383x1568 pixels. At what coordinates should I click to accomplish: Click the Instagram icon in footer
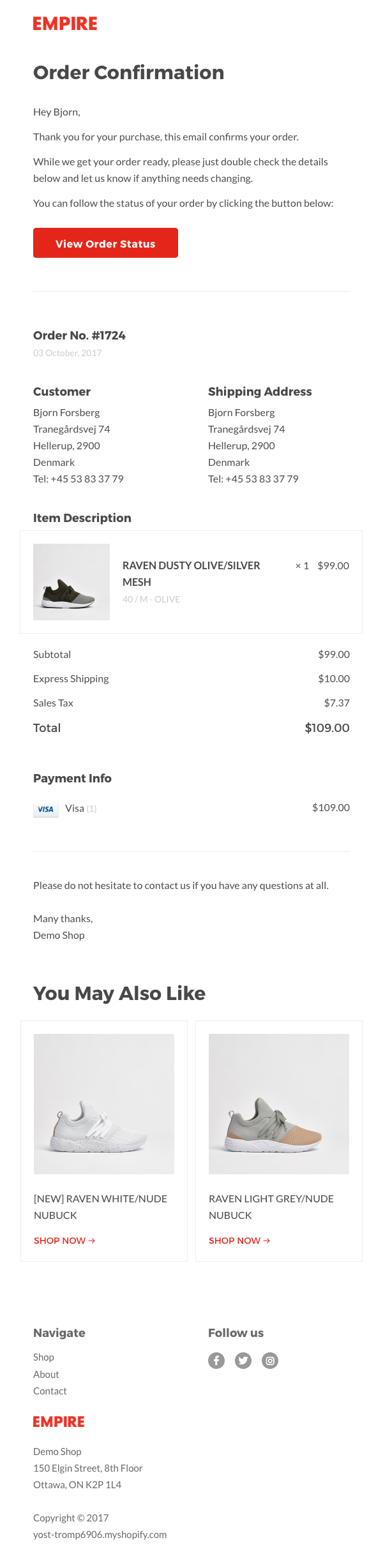(x=270, y=1361)
